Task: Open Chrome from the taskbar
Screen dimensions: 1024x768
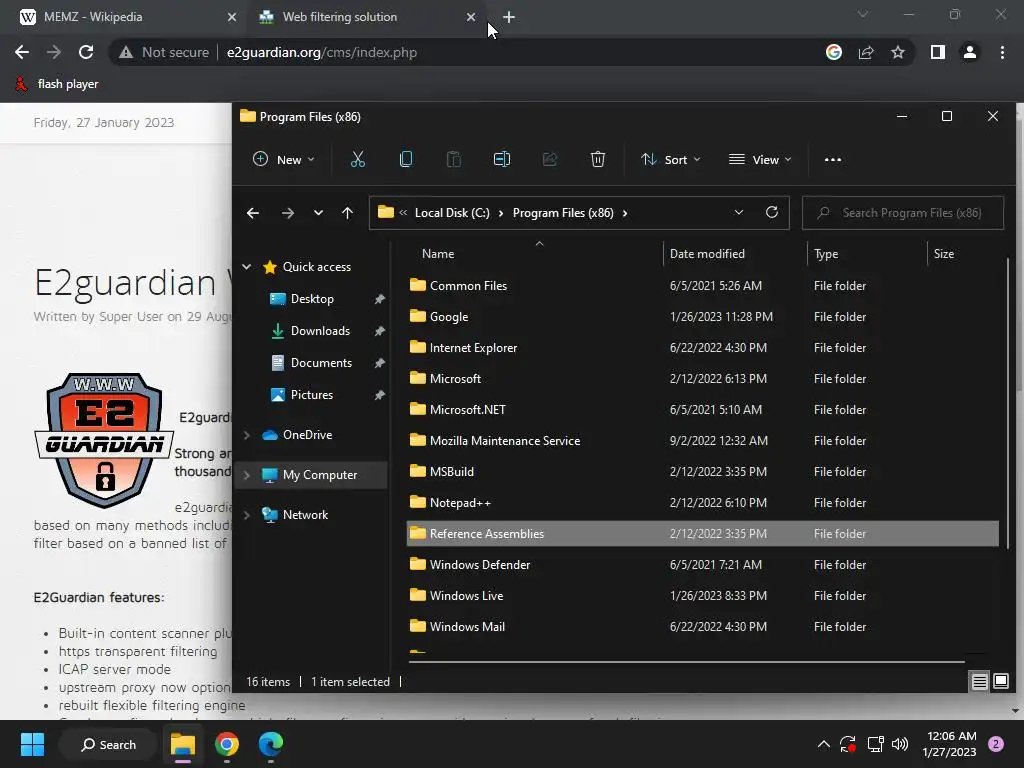Action: (x=227, y=744)
